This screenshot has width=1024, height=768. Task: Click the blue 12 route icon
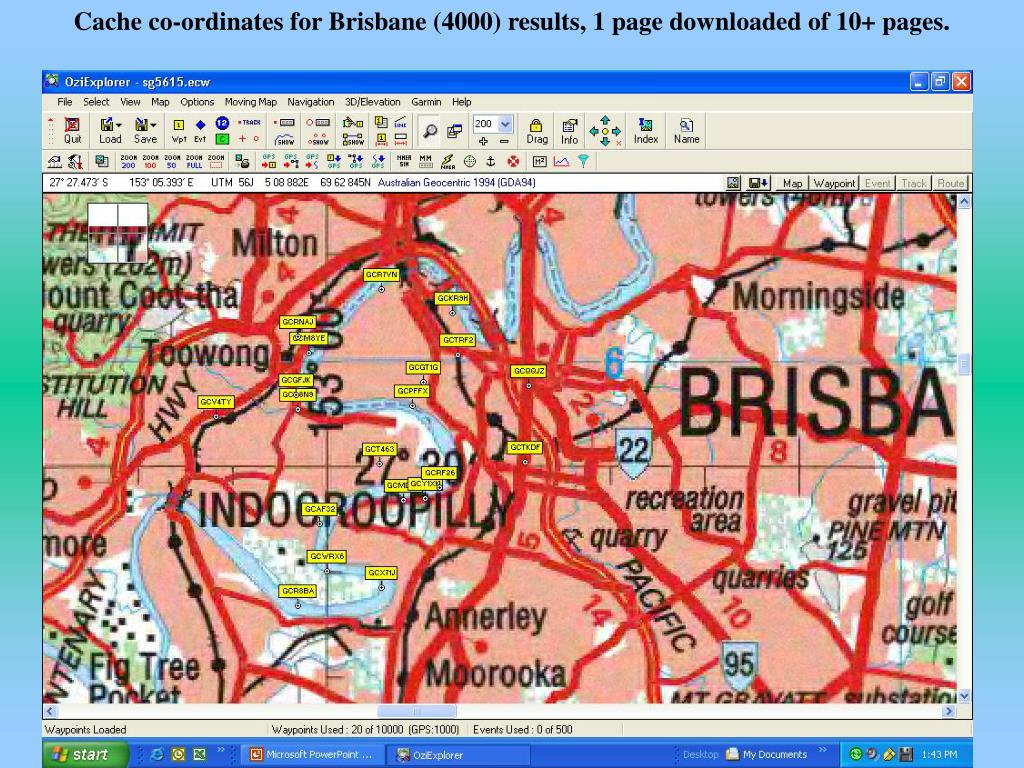click(222, 123)
